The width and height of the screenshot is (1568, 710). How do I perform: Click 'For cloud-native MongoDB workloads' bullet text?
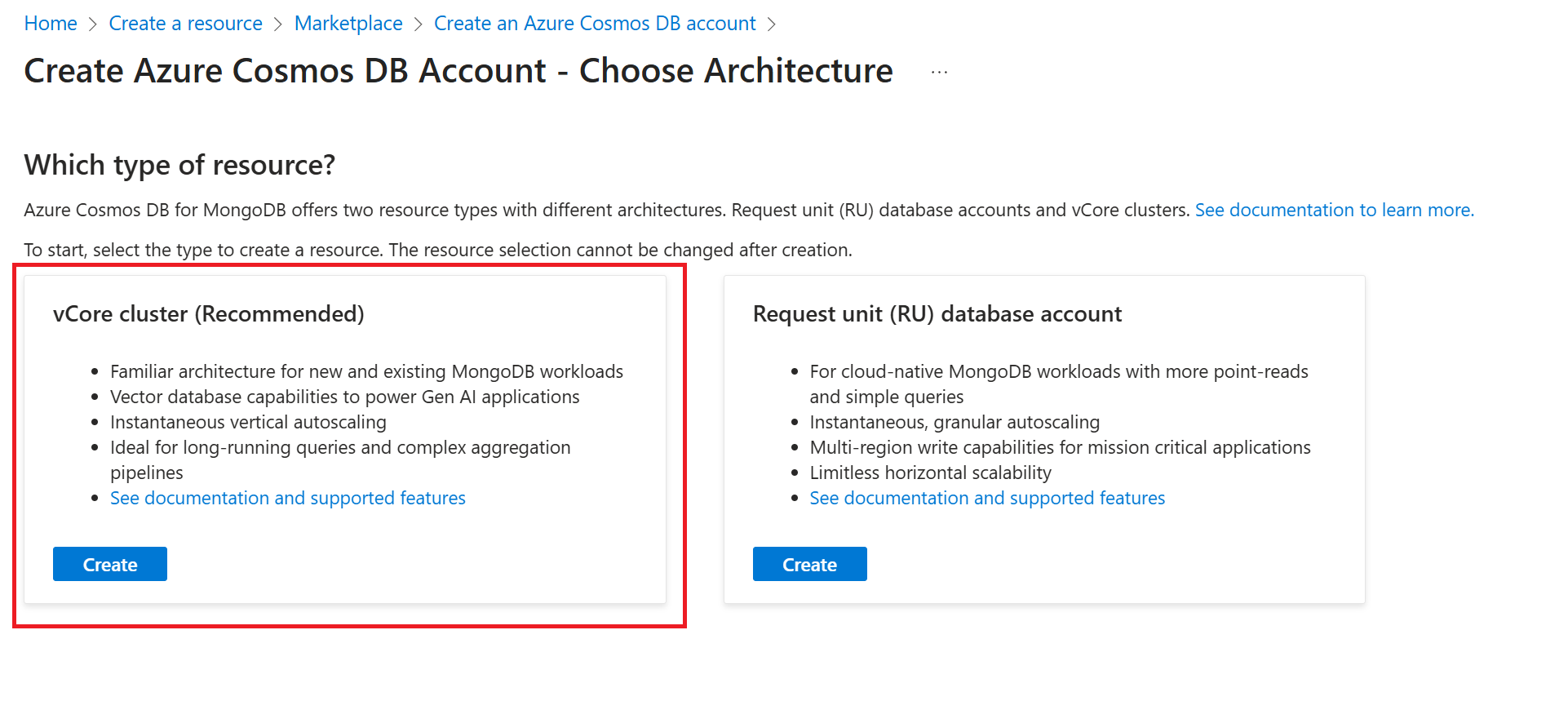point(1059,384)
